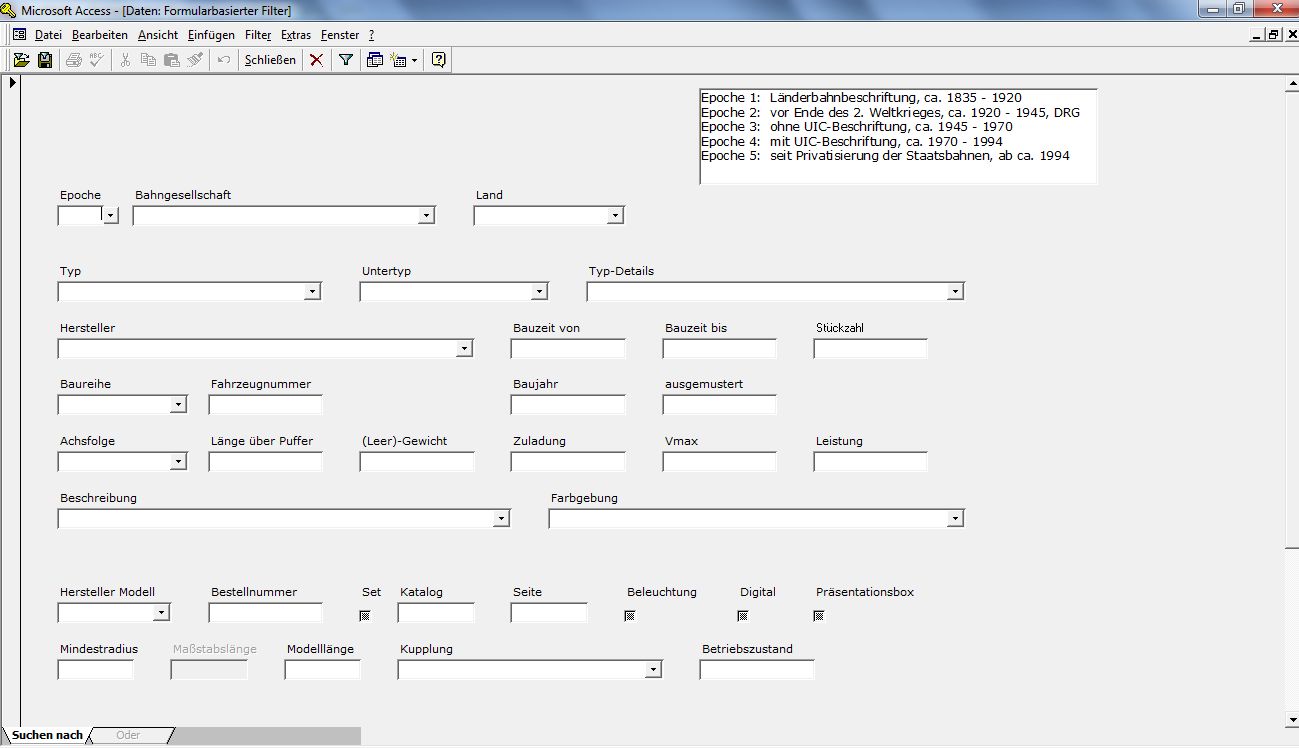The image size is (1299, 748).
Task: Open the Land dropdown list
Action: coord(615,216)
